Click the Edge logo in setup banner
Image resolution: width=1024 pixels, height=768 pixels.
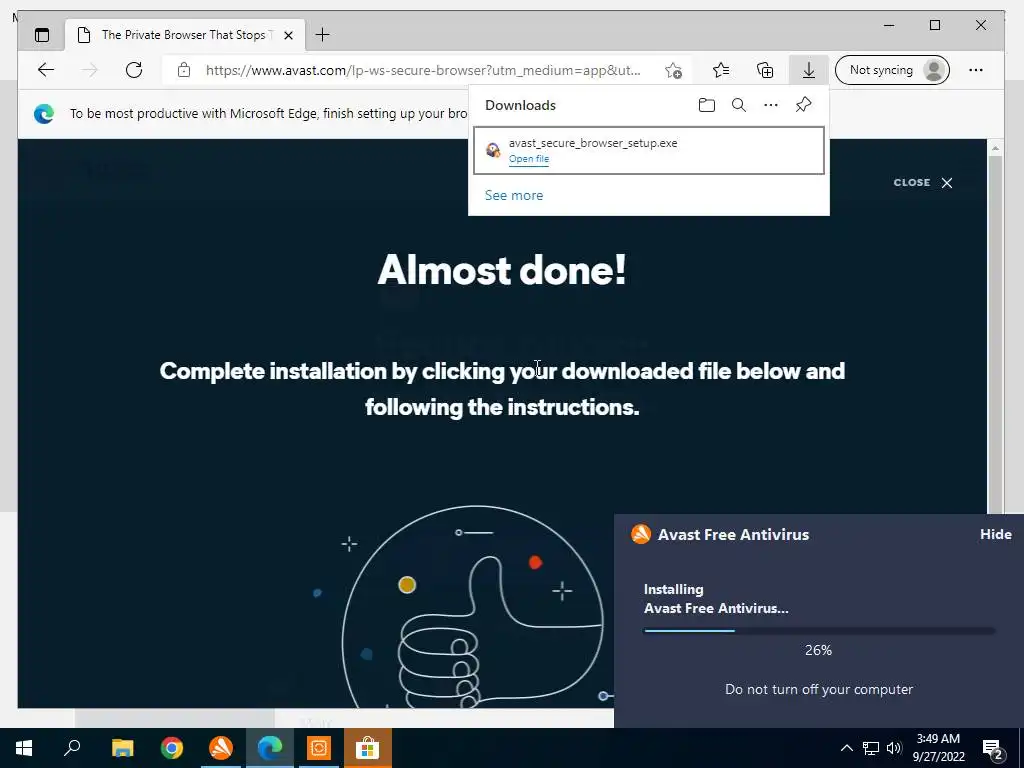tap(44, 114)
